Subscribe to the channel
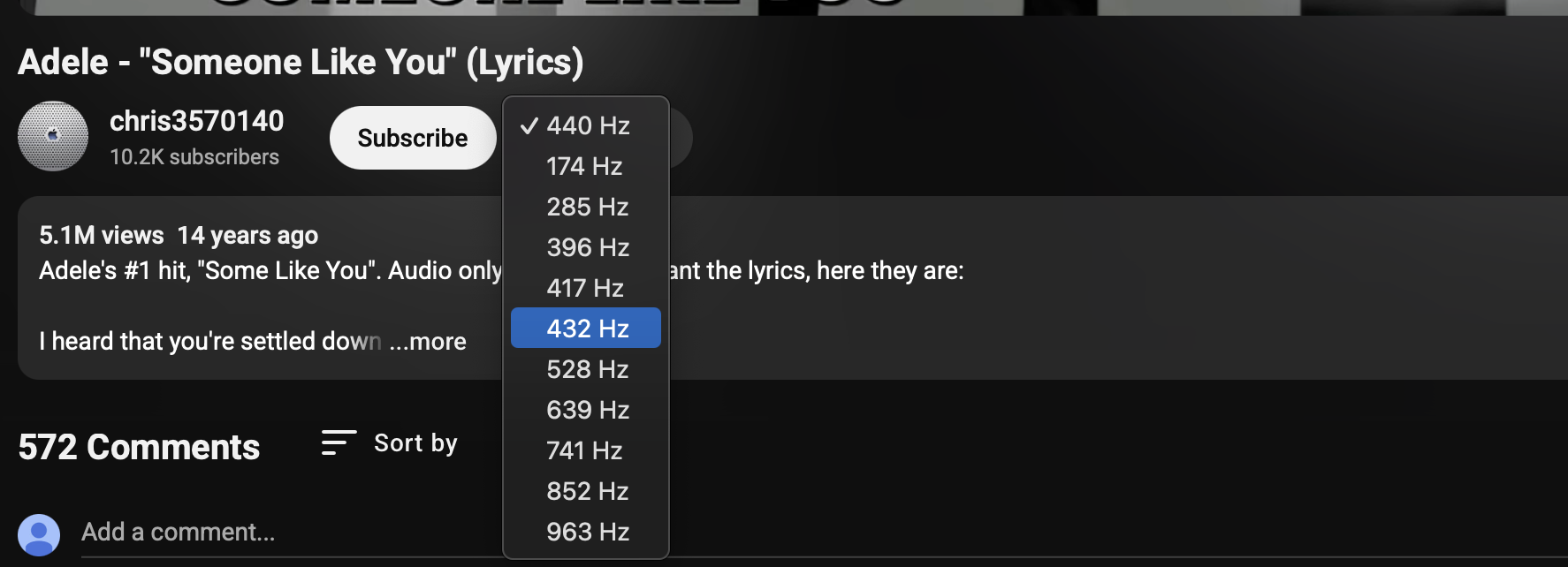Viewport: 1568px width, 567px height. pos(412,138)
